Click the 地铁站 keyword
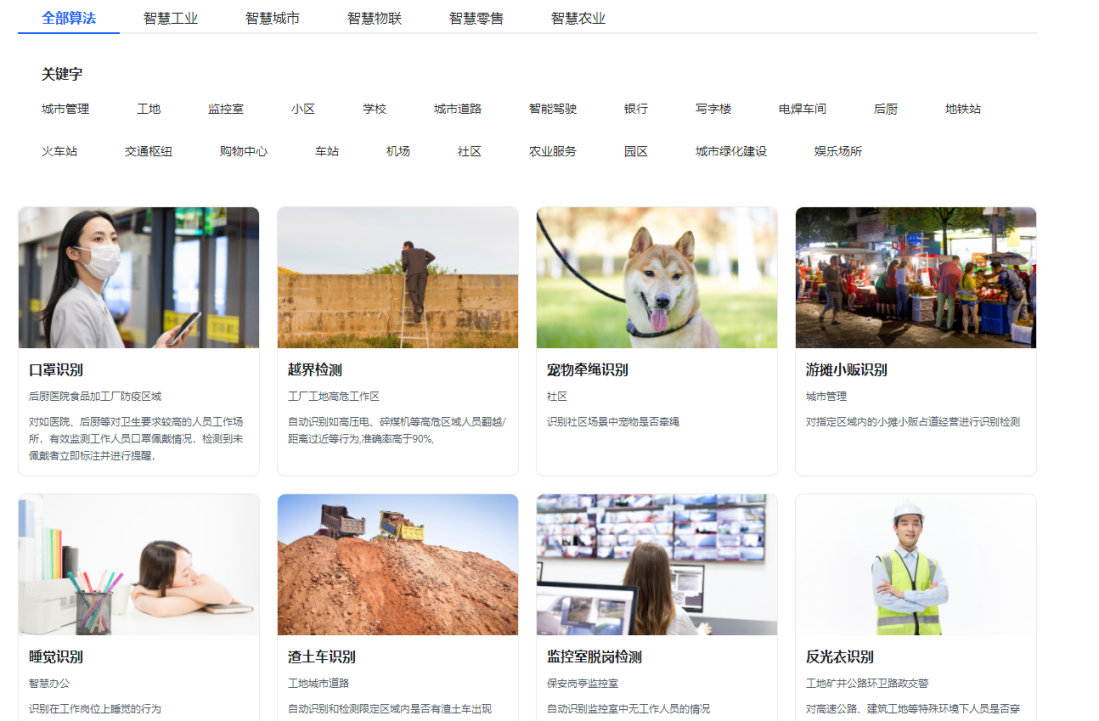The image size is (1099, 721). pyautogui.click(x=963, y=109)
